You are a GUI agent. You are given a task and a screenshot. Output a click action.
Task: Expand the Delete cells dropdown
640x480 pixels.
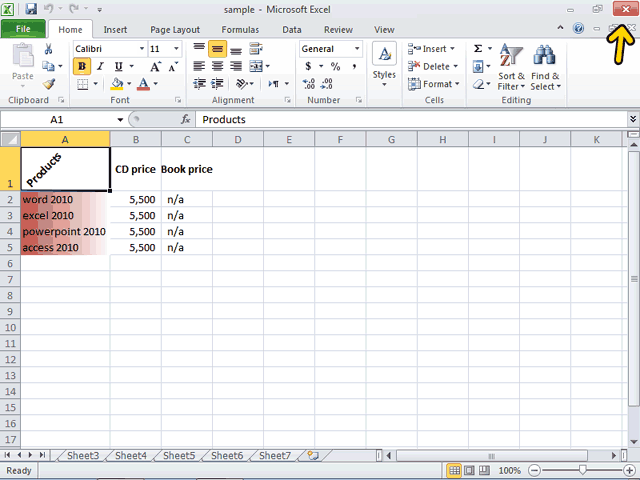(x=456, y=66)
